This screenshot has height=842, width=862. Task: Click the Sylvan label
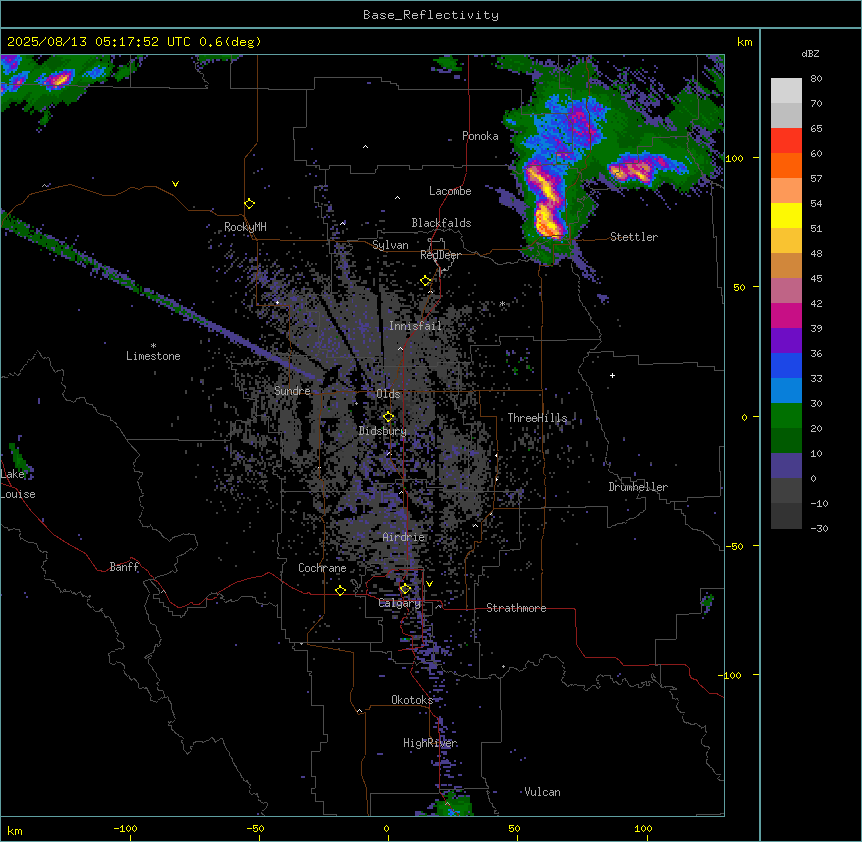[x=390, y=245]
